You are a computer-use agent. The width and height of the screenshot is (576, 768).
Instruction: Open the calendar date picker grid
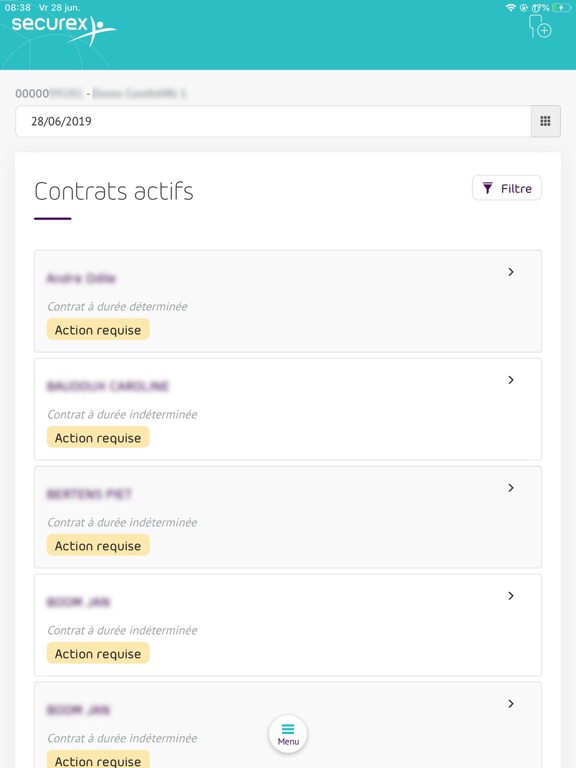coord(545,121)
